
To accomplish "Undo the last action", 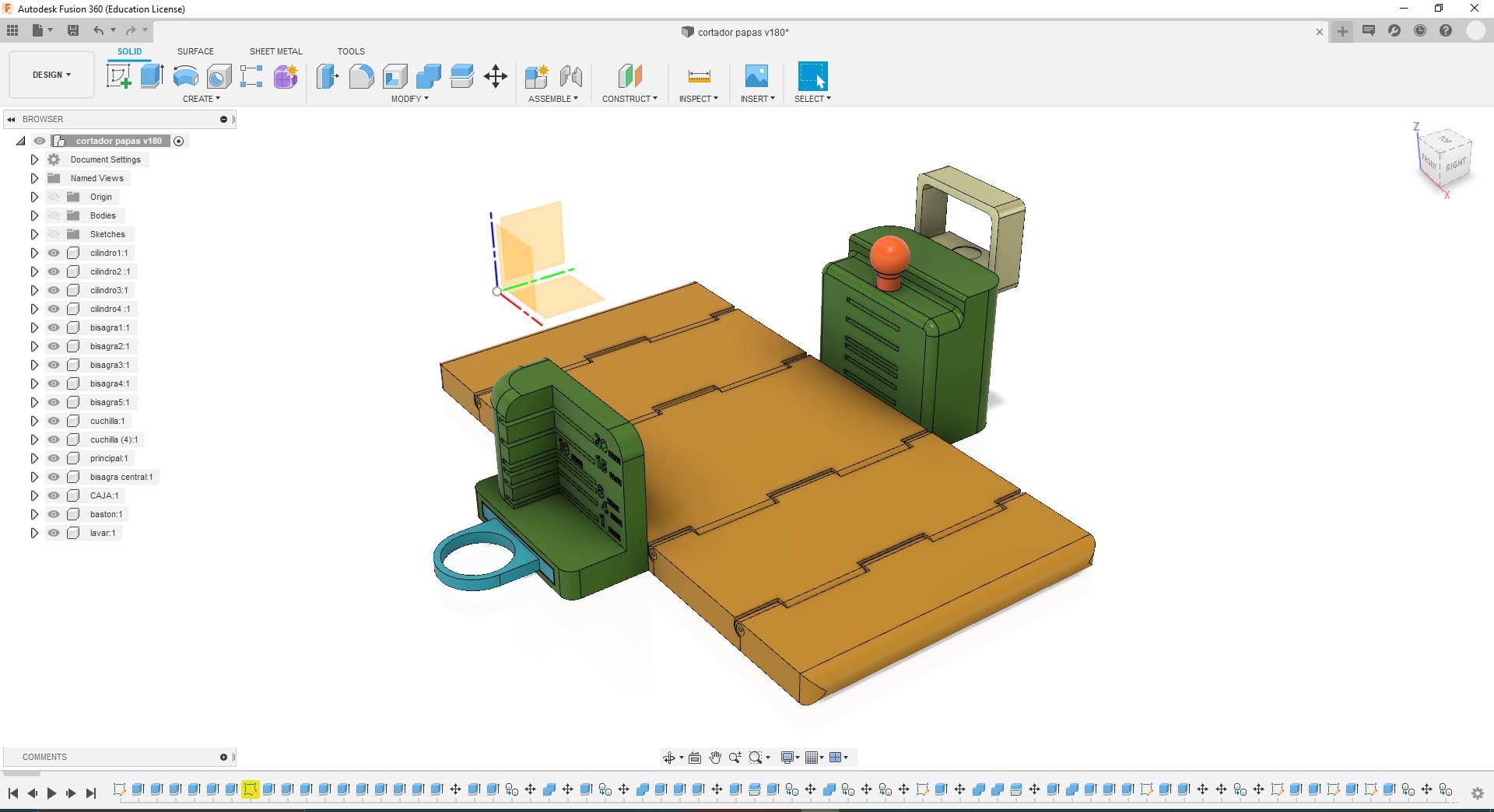I will pos(99,30).
